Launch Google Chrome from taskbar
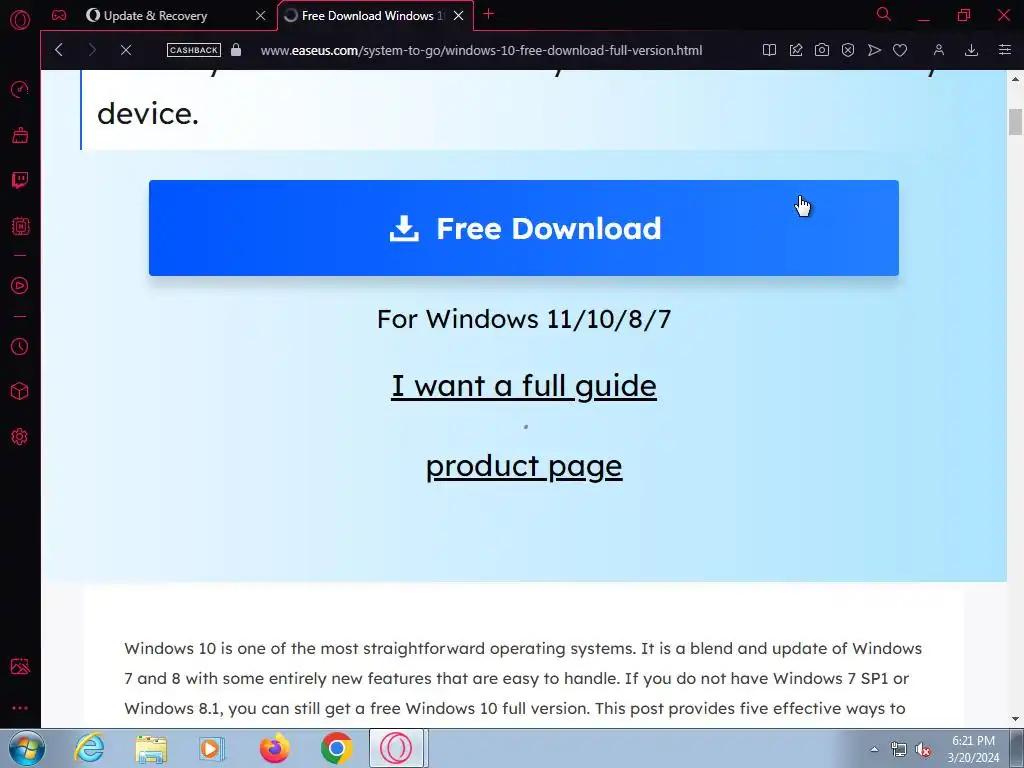1024x768 pixels. (x=336, y=748)
